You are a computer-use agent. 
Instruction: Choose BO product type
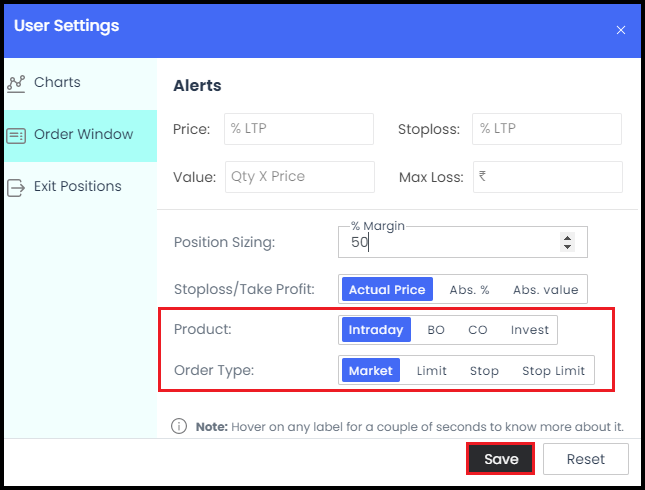coord(436,330)
